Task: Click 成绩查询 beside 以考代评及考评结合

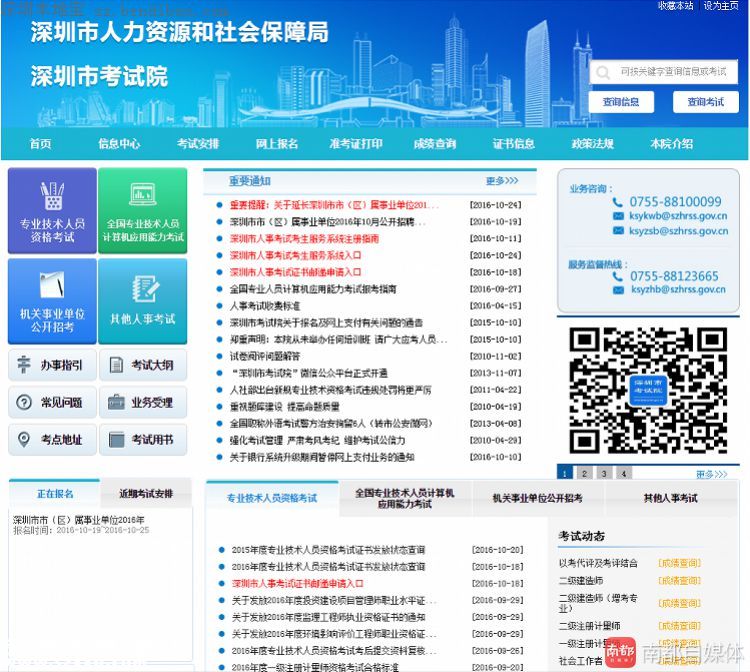Action: [679, 563]
